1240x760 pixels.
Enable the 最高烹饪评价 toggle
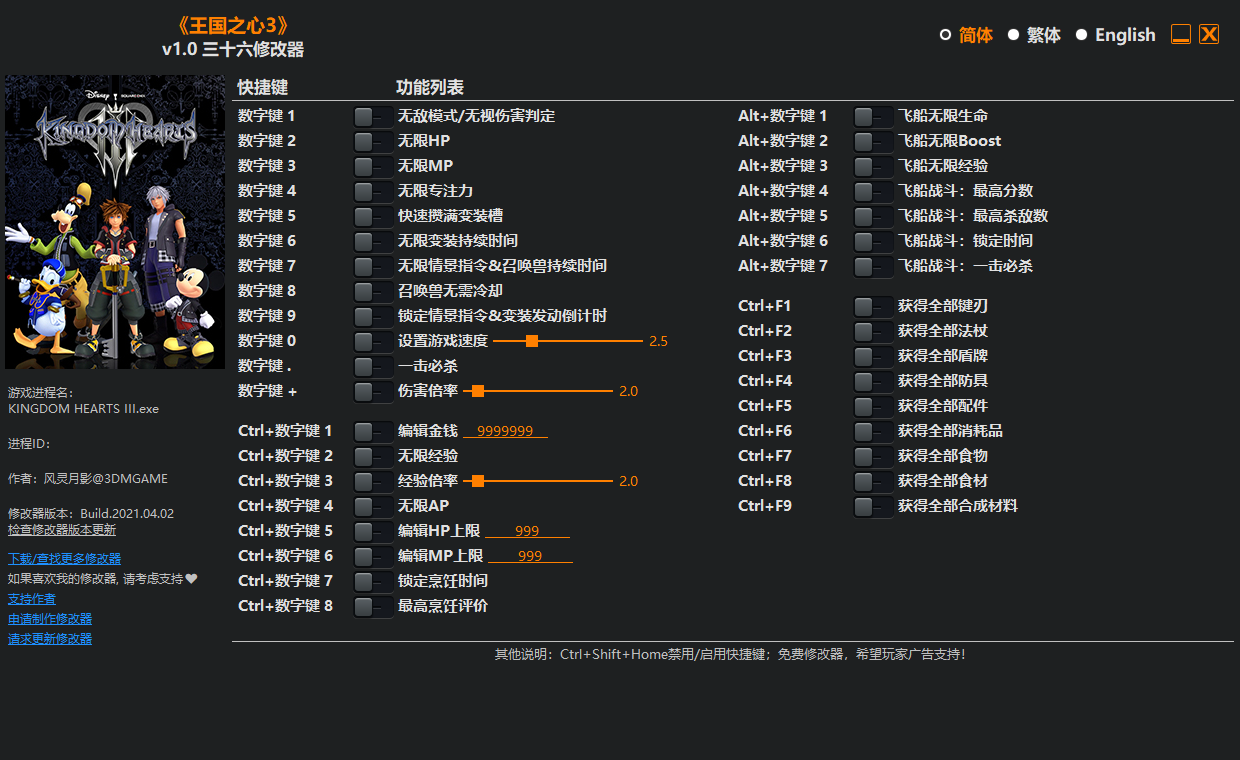(373, 606)
